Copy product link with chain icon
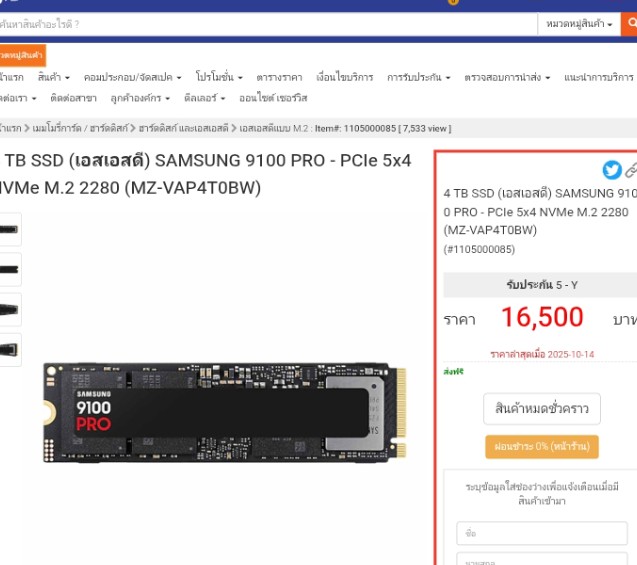 [x=631, y=170]
